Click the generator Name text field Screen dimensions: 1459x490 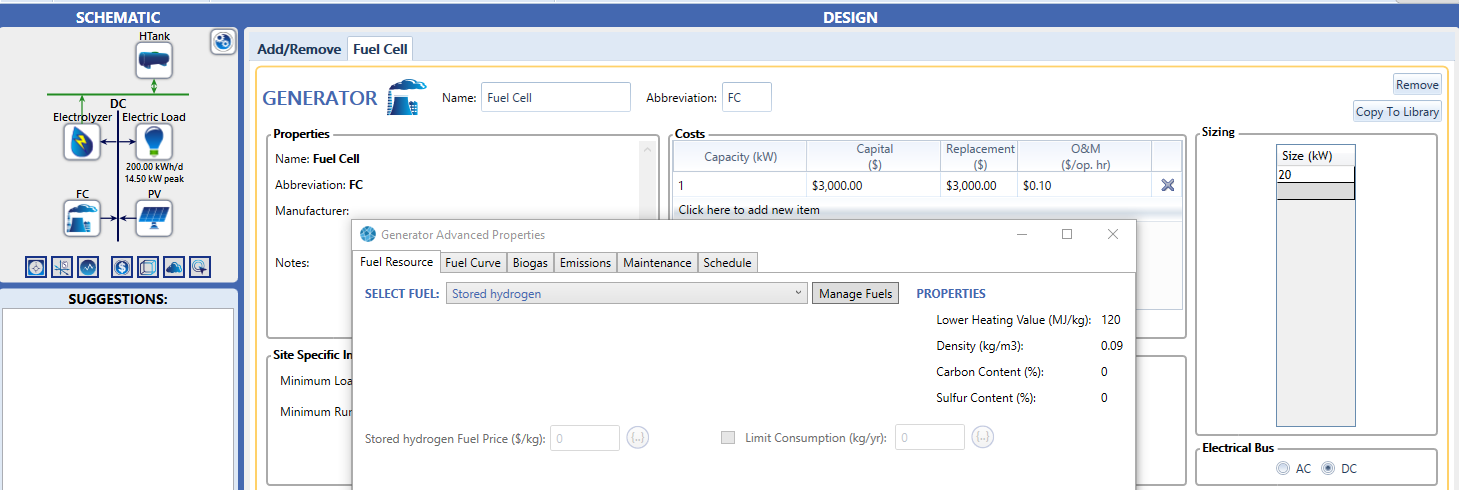(x=555, y=97)
